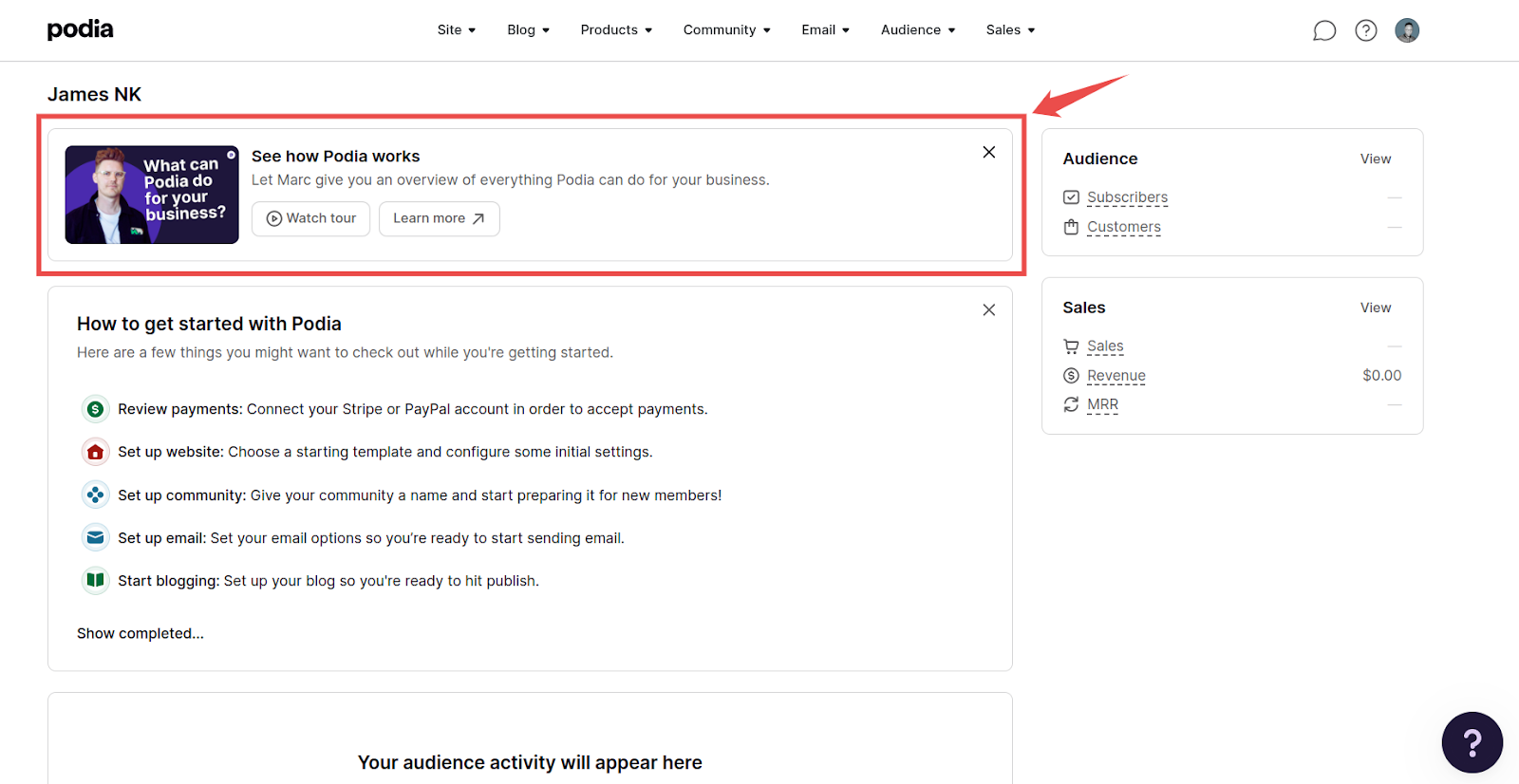Image resolution: width=1519 pixels, height=784 pixels.
Task: Click the How to get started with Podia heading
Action: [209, 324]
